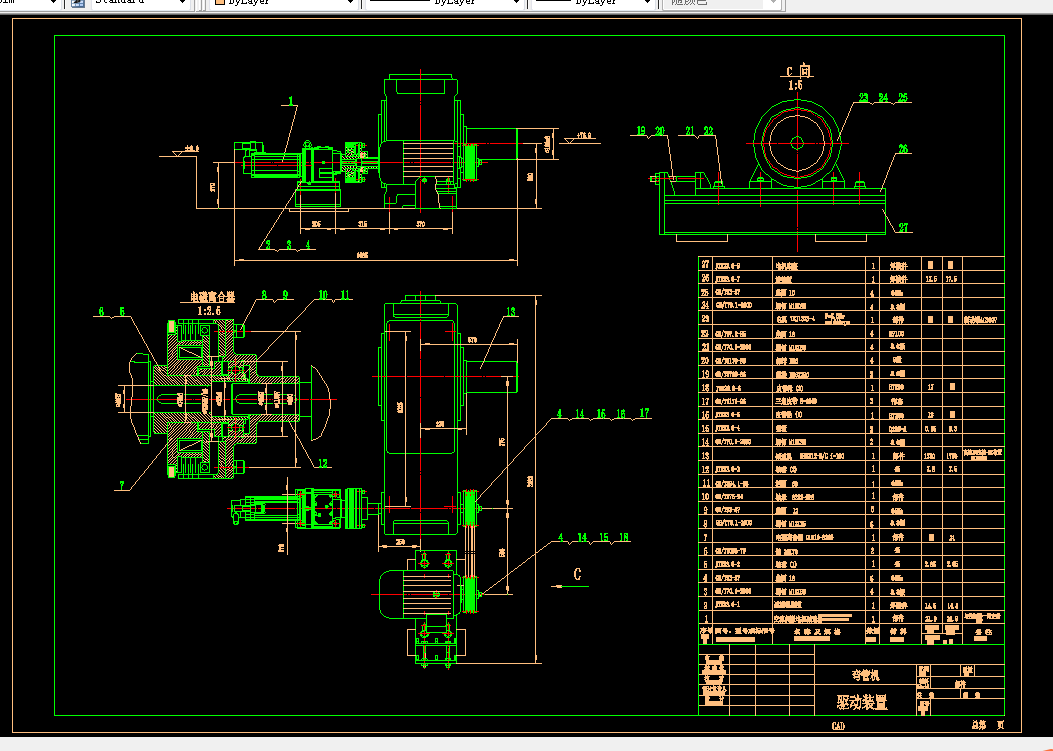Viewport: 1053px width, 751px height.
Task: Click the 驱动装置 title block text
Action: point(862,702)
